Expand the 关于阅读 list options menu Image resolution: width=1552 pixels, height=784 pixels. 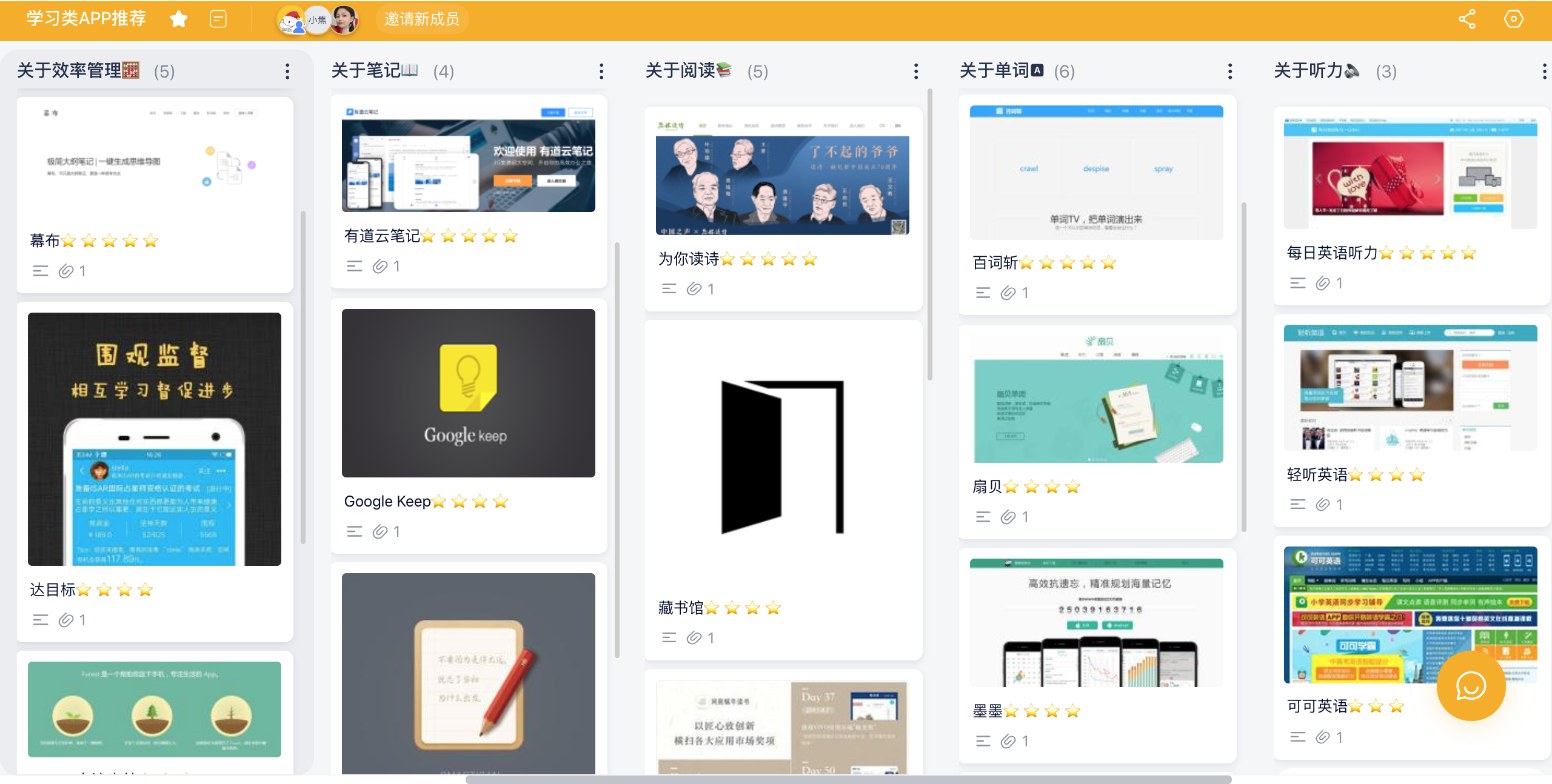(915, 71)
